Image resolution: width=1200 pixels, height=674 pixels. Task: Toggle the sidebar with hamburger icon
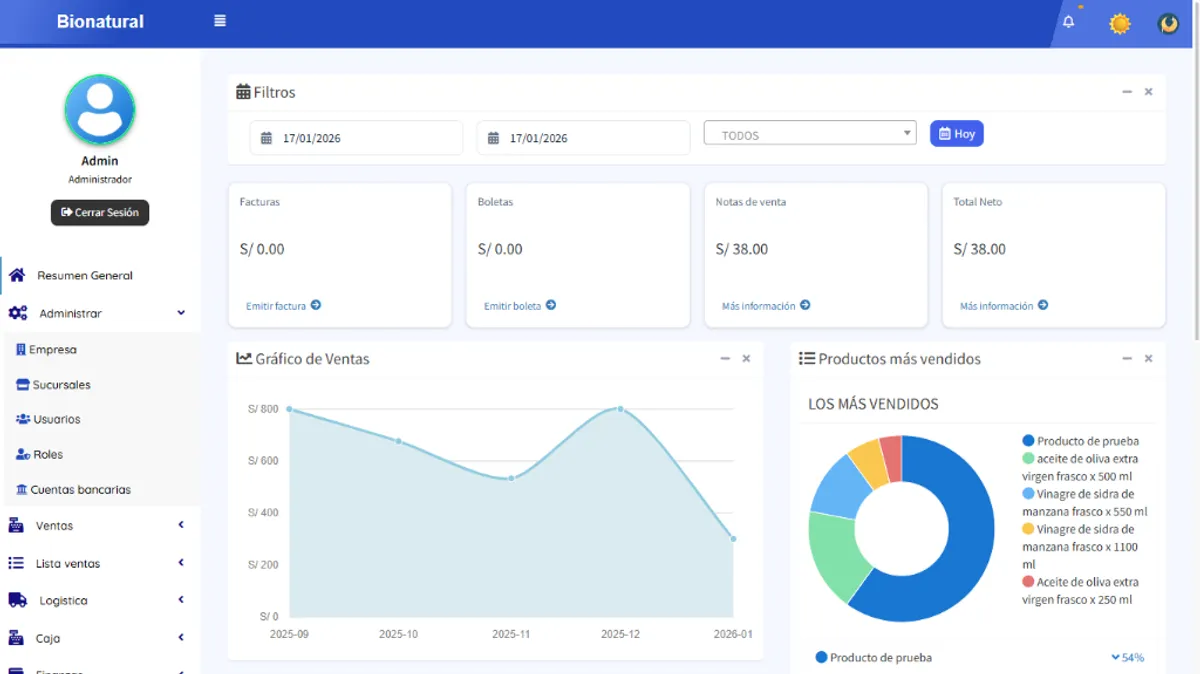click(219, 19)
